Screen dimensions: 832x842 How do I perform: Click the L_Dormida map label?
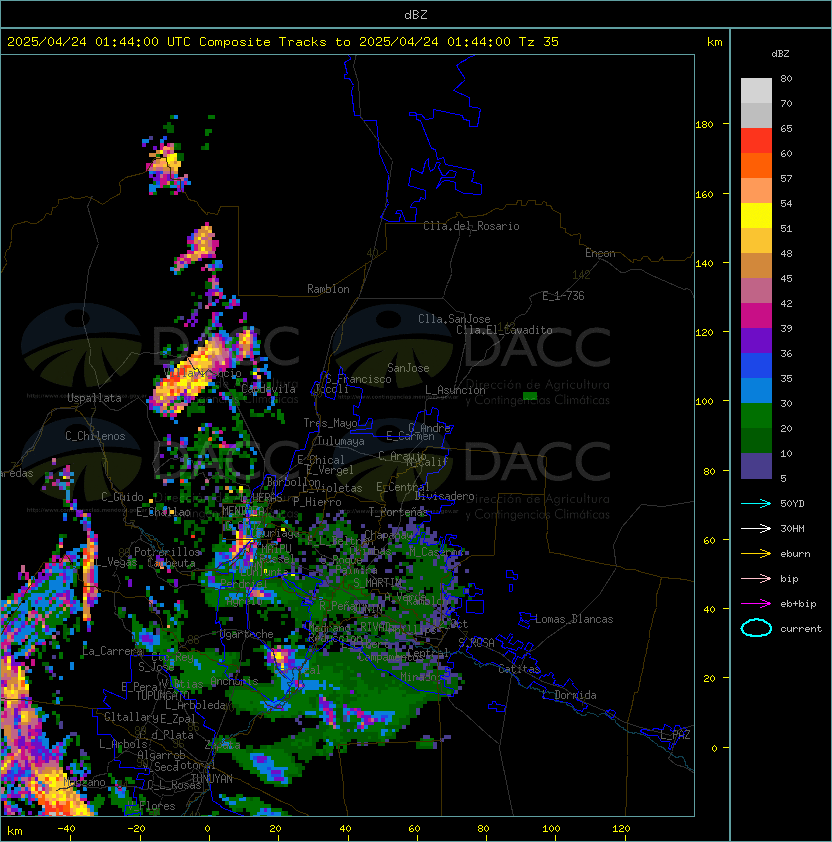click(569, 695)
